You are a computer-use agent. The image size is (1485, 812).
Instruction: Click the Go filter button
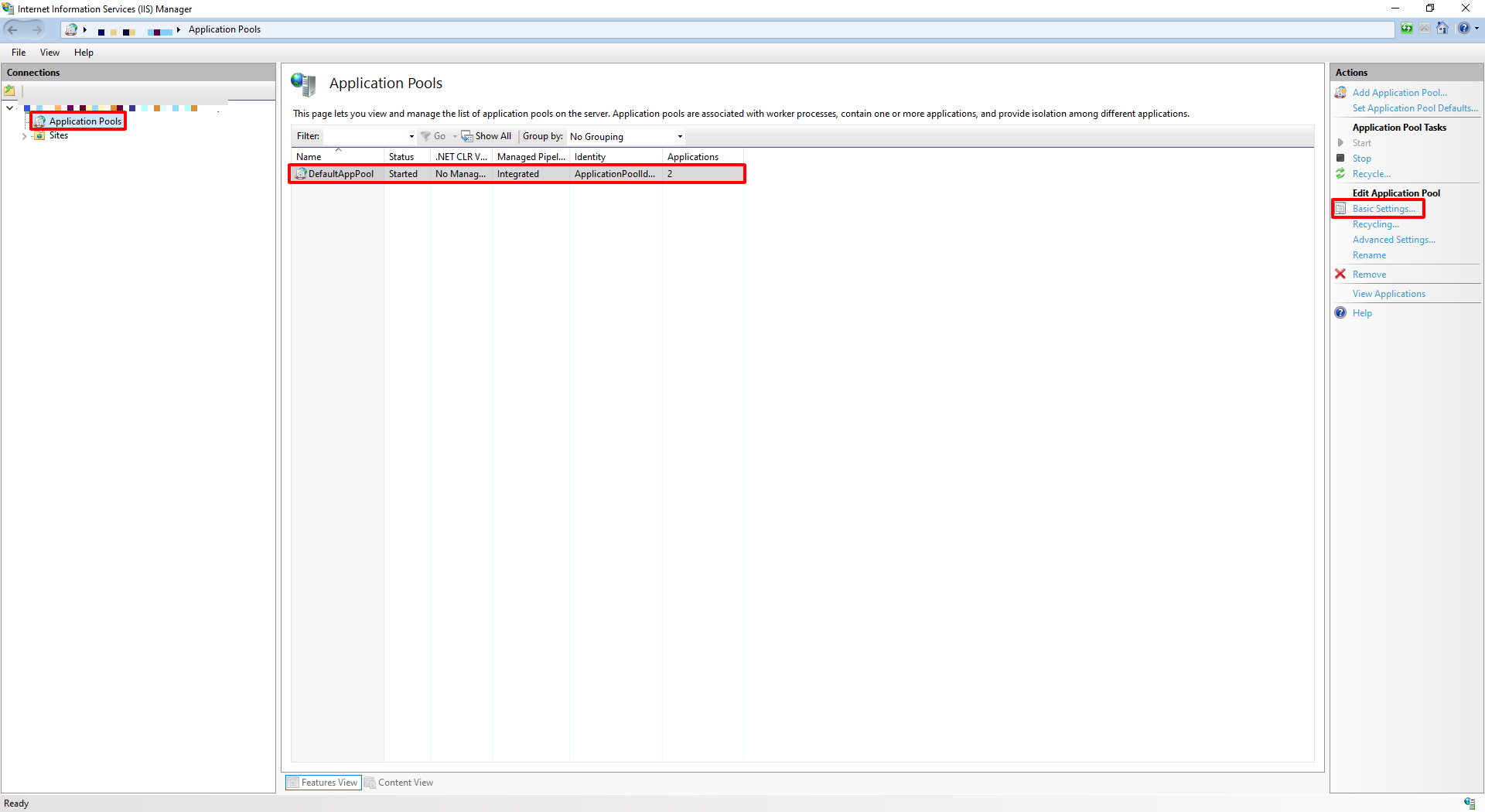coord(433,136)
